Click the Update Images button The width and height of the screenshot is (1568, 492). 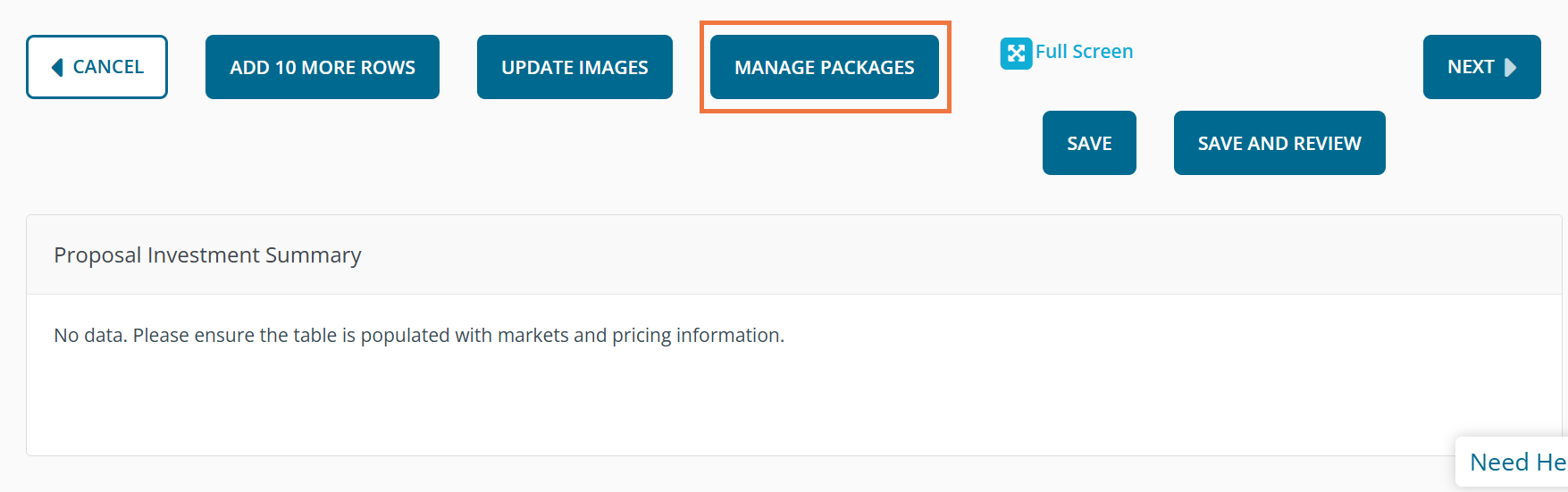click(574, 67)
